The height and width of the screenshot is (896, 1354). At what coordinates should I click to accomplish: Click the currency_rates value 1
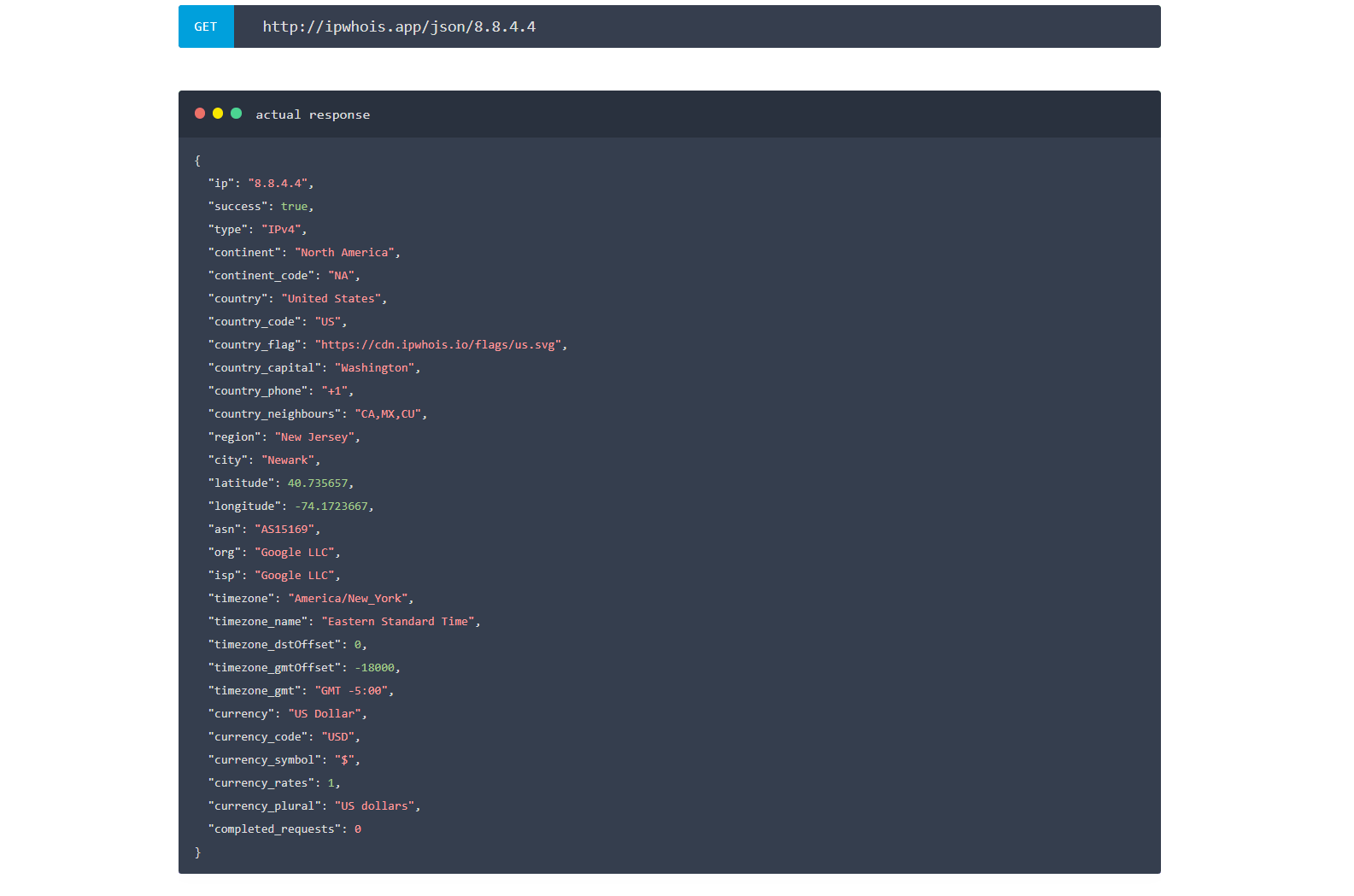pyautogui.click(x=331, y=783)
